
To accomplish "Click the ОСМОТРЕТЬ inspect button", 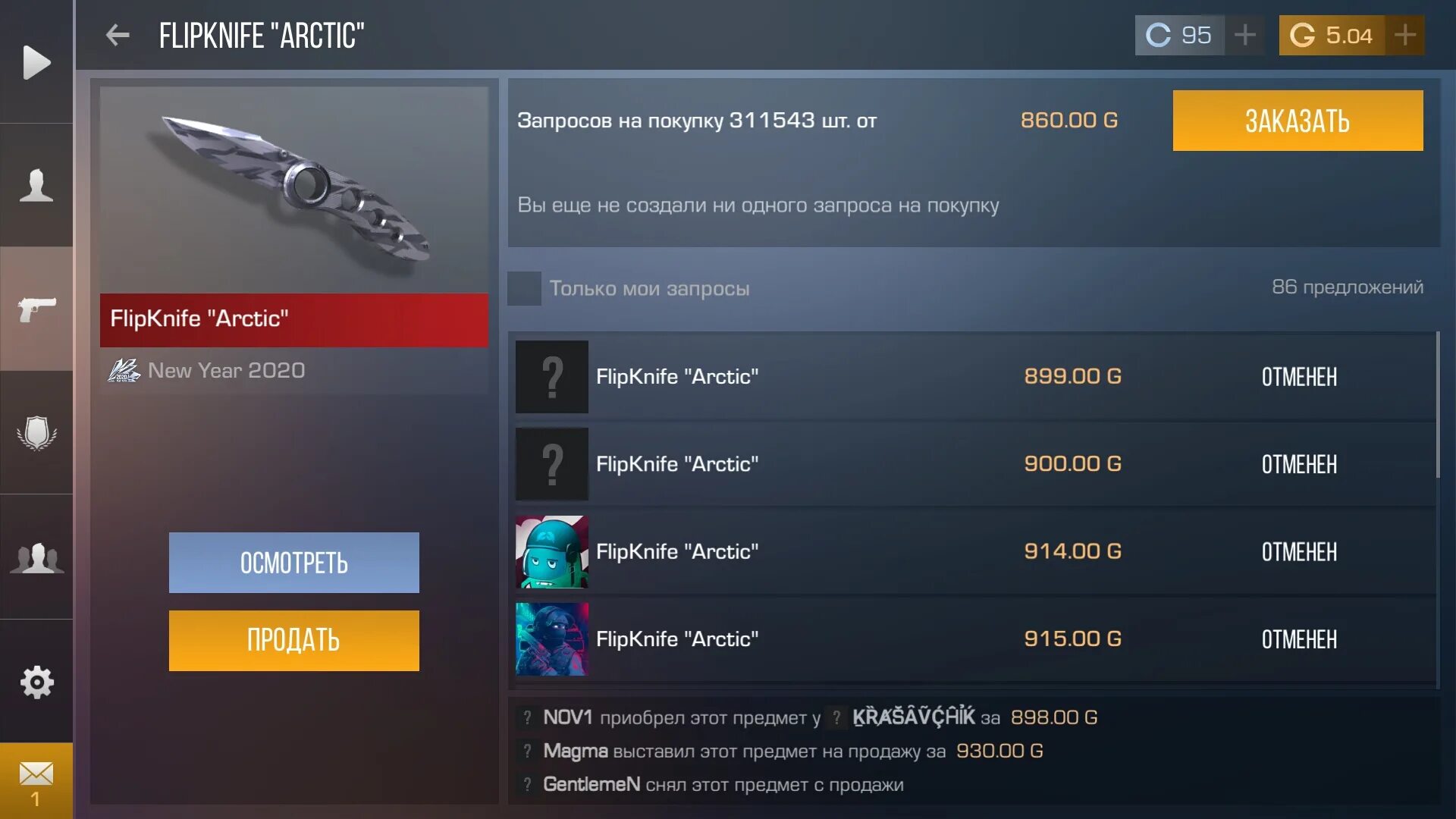I will pyautogui.click(x=293, y=563).
